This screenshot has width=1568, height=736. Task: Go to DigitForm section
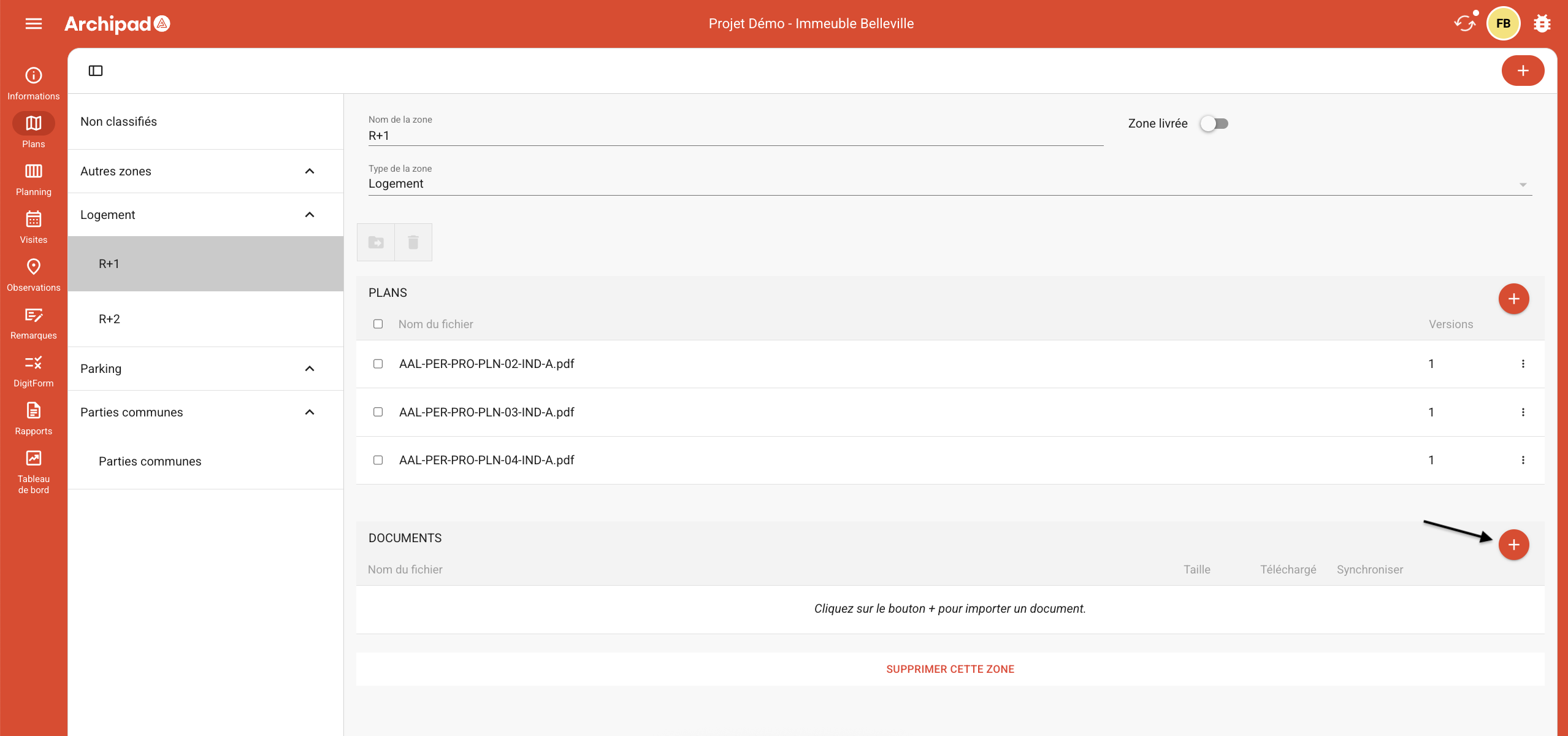click(34, 370)
